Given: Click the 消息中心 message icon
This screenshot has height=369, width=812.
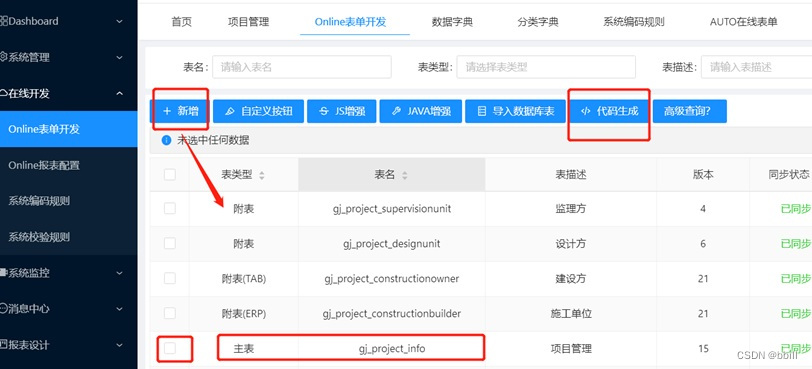Looking at the screenshot, I should [x=4, y=309].
